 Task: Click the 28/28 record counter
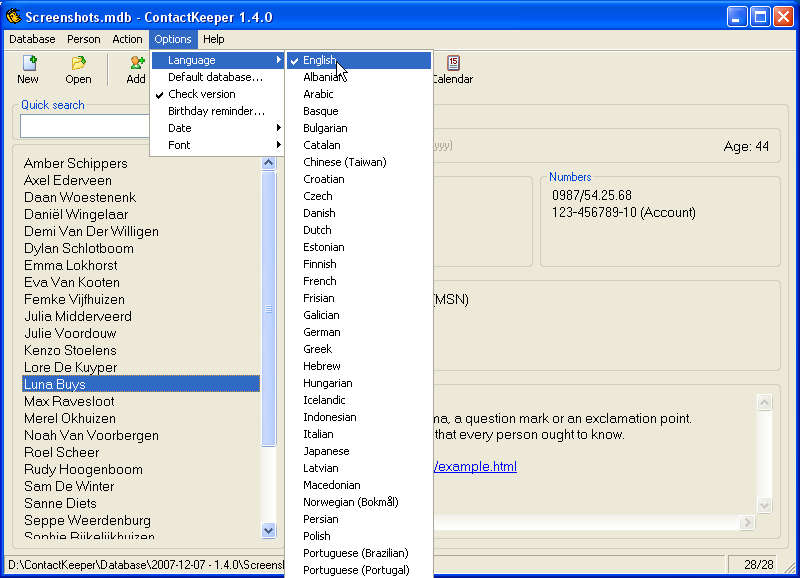[759, 565]
